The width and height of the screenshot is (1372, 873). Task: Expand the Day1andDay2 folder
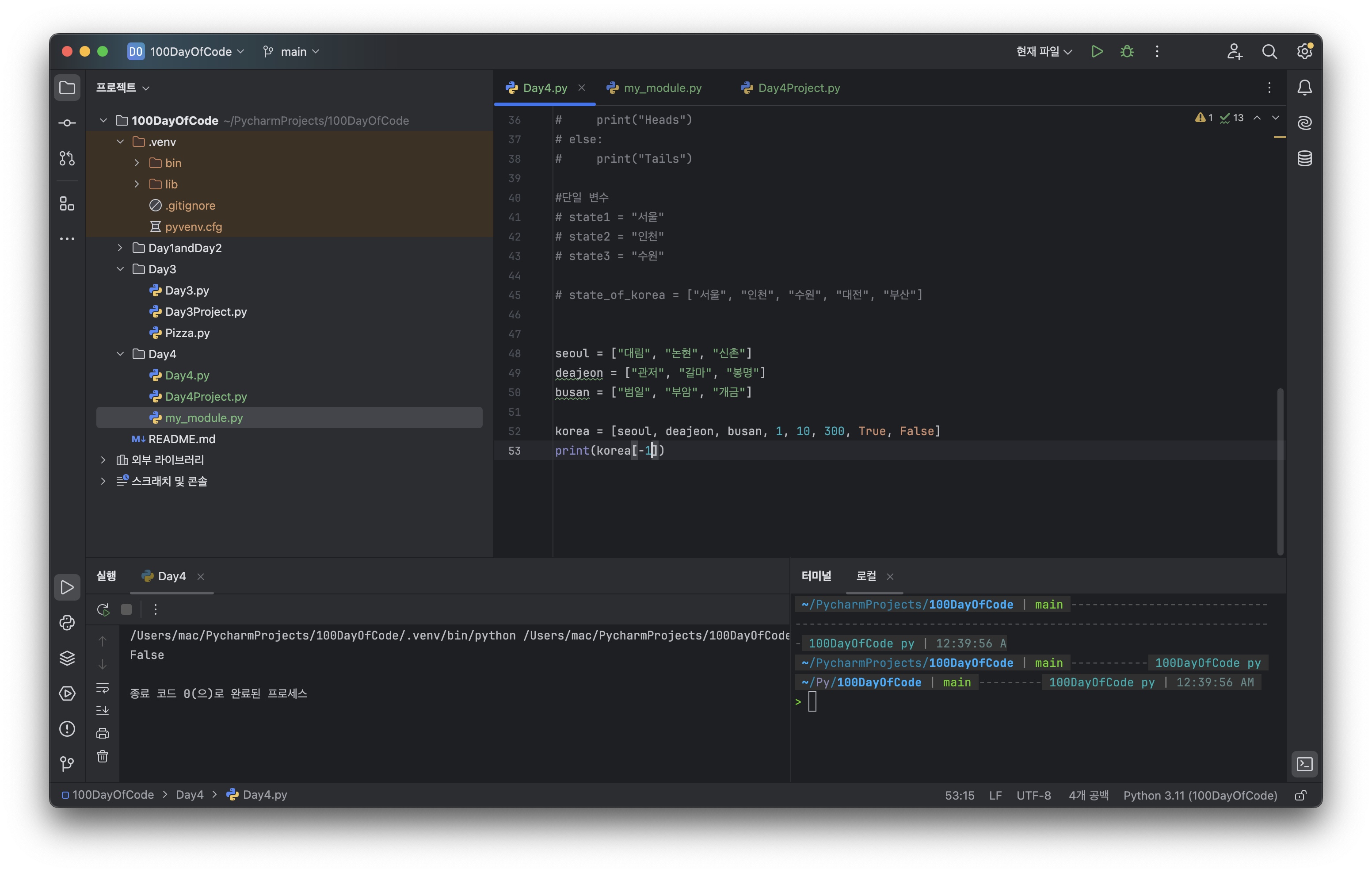tap(120, 248)
